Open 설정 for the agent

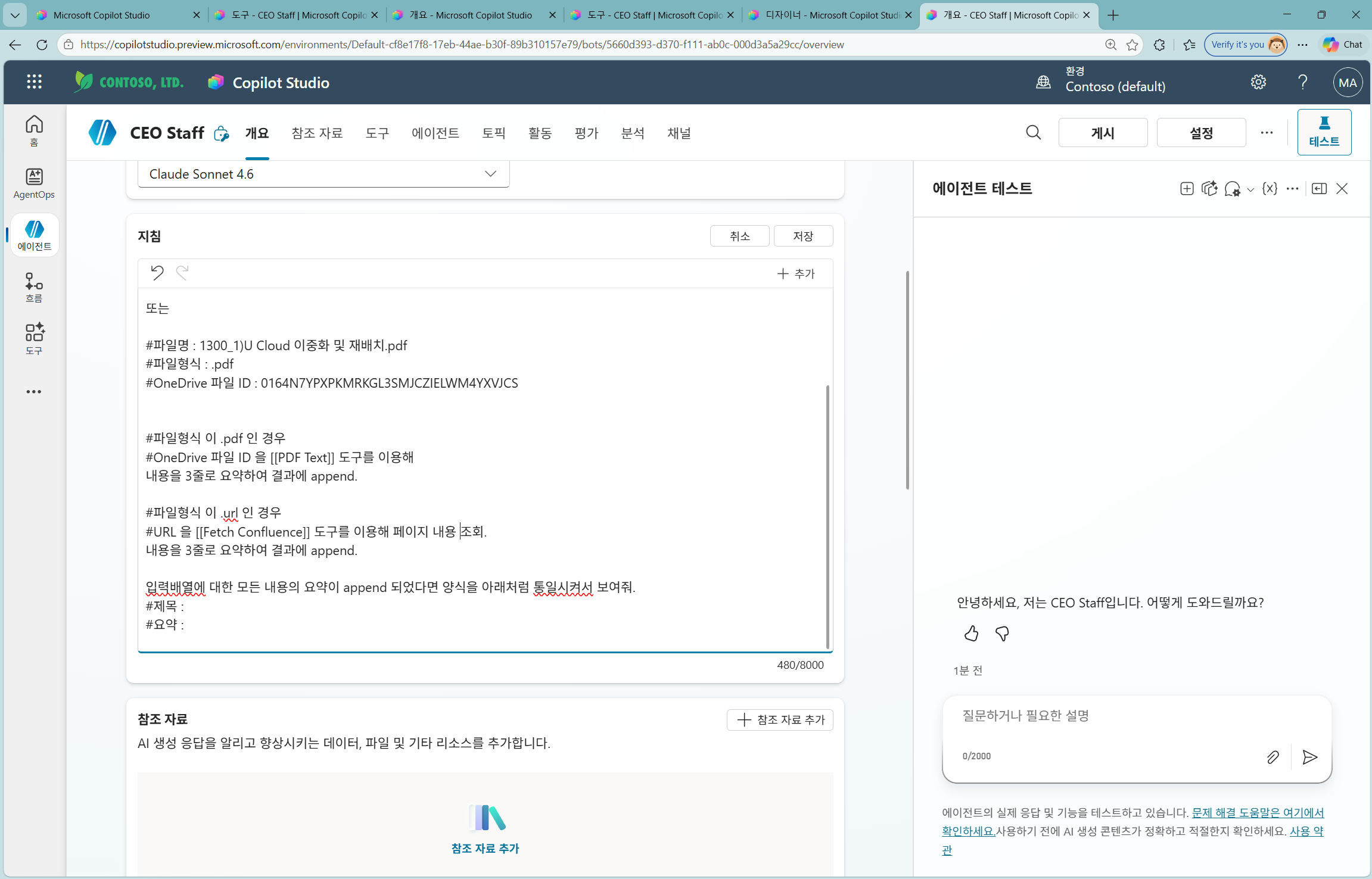(x=1201, y=132)
